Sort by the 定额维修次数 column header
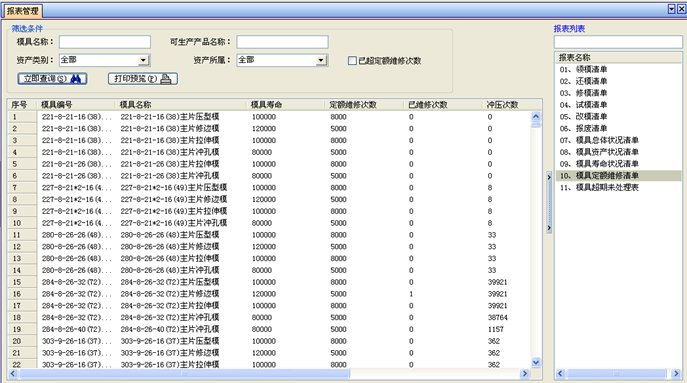 pyautogui.click(x=365, y=105)
